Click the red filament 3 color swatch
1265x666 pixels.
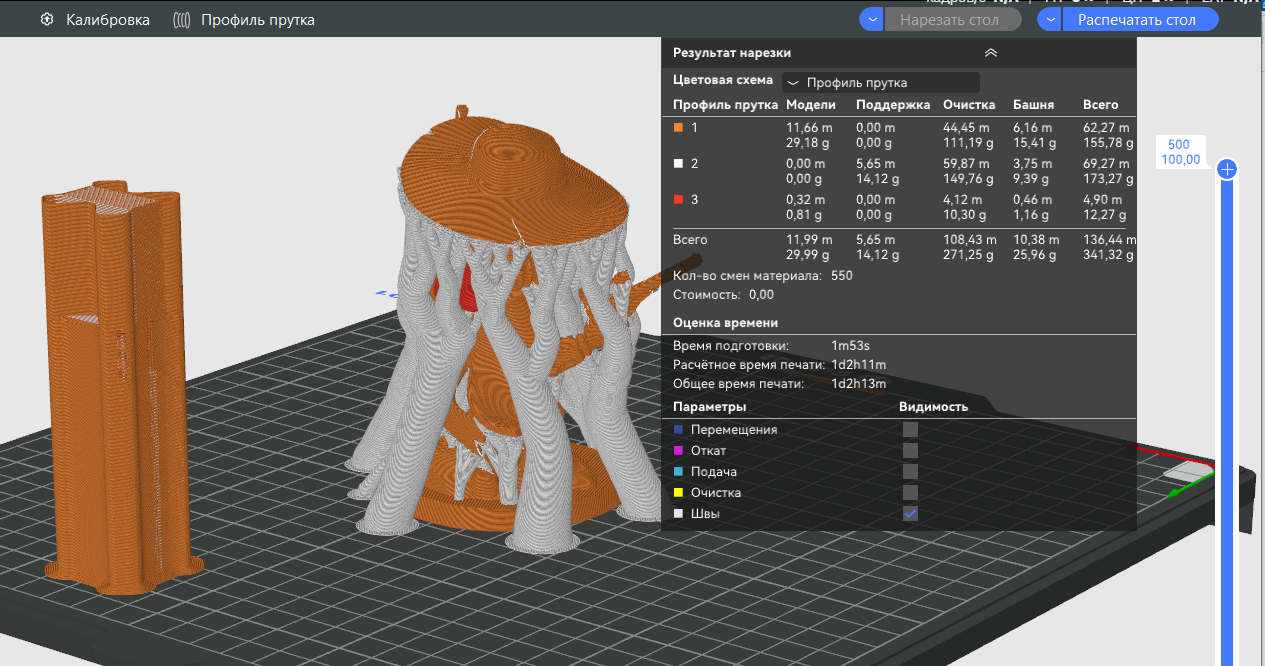[678, 200]
